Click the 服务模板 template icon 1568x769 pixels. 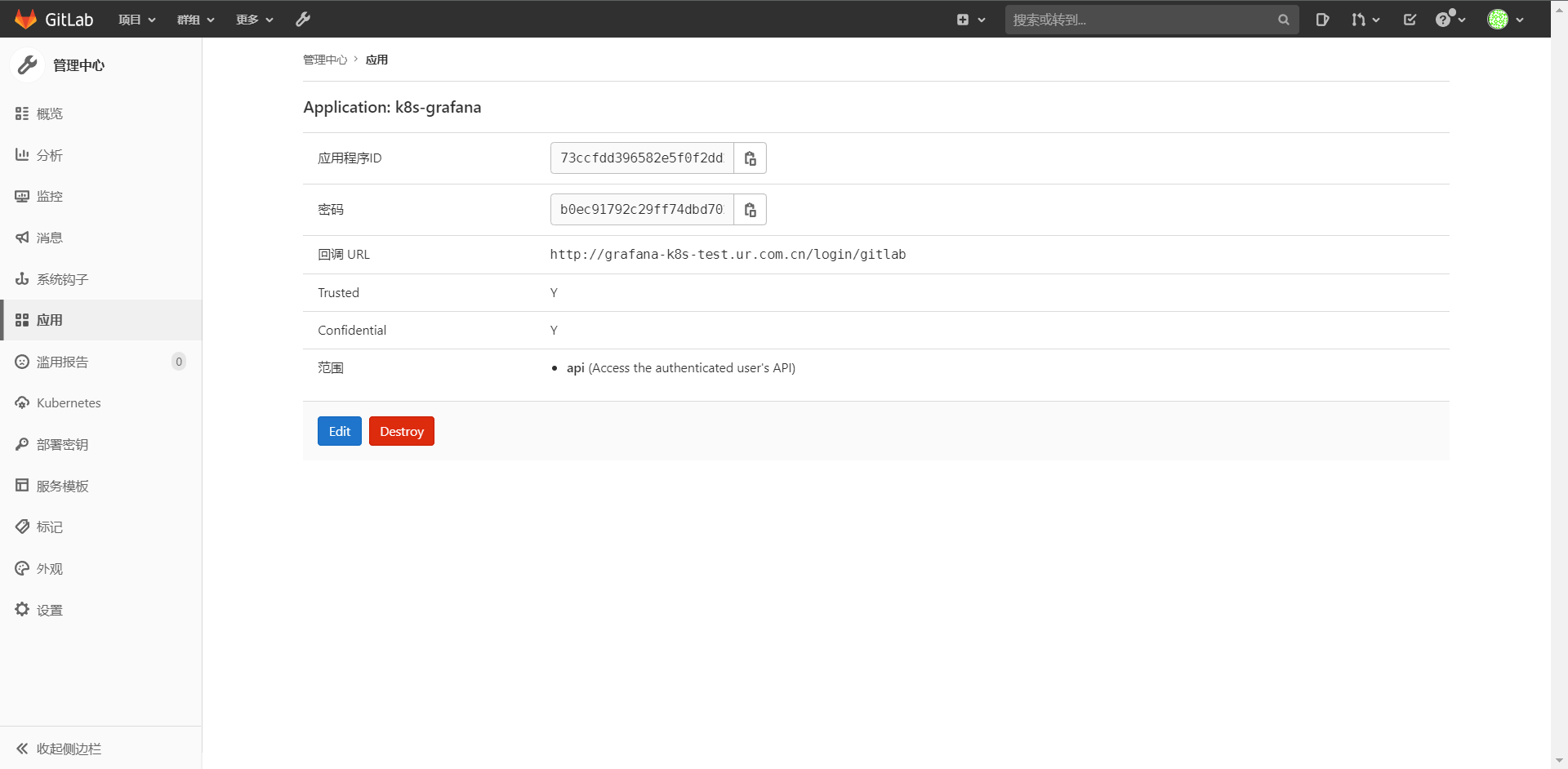pos(22,486)
